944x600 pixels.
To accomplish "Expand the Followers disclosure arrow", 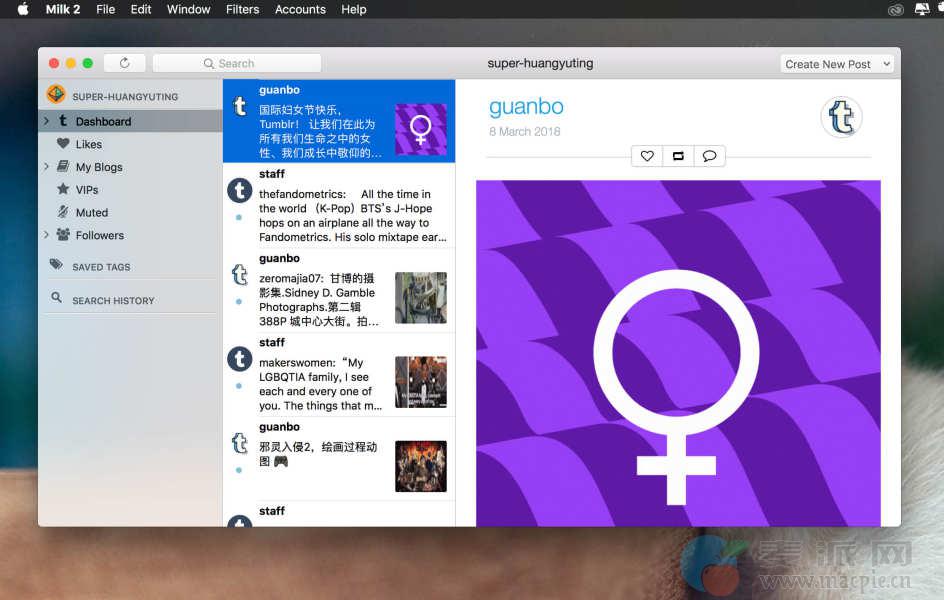I will click(x=47, y=235).
